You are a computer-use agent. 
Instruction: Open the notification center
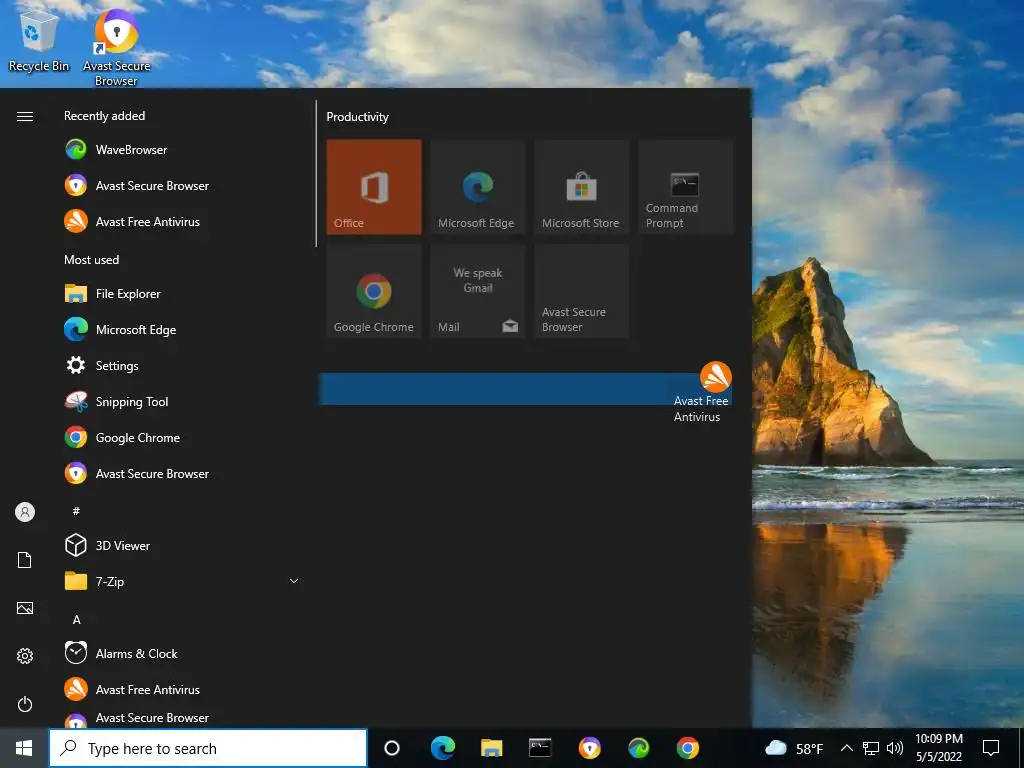pyautogui.click(x=991, y=748)
